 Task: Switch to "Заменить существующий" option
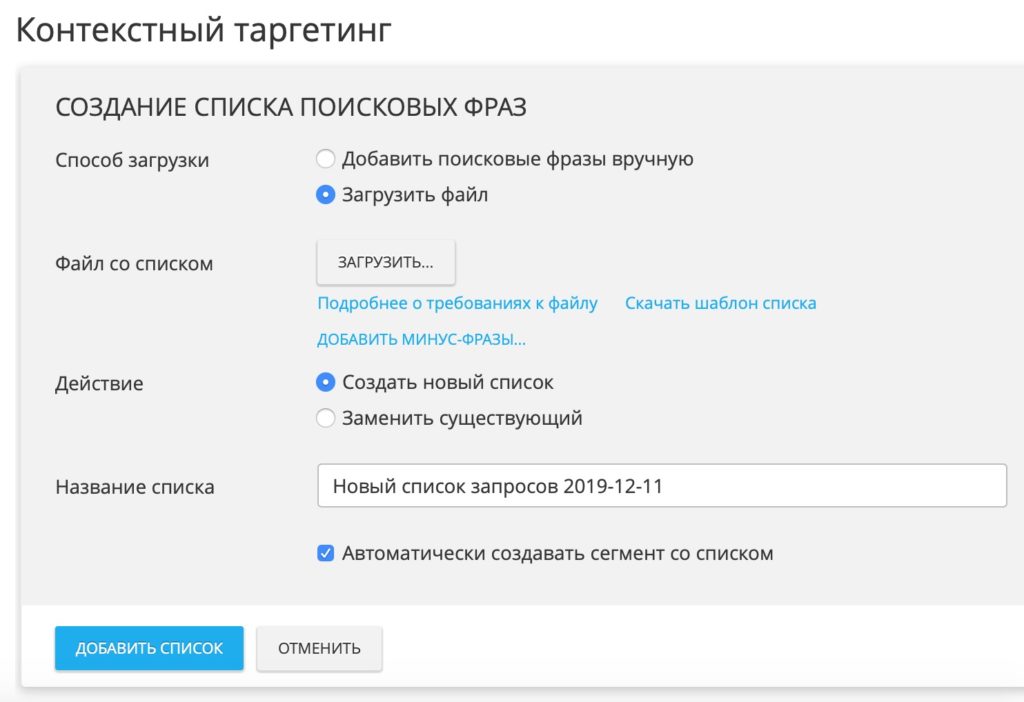point(326,418)
